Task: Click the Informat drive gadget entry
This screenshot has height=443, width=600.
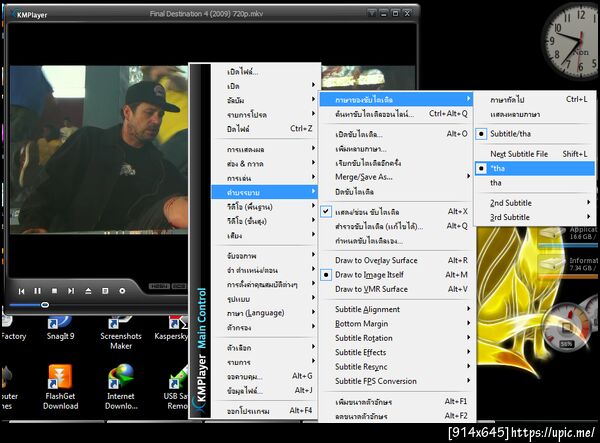Action: 569,265
